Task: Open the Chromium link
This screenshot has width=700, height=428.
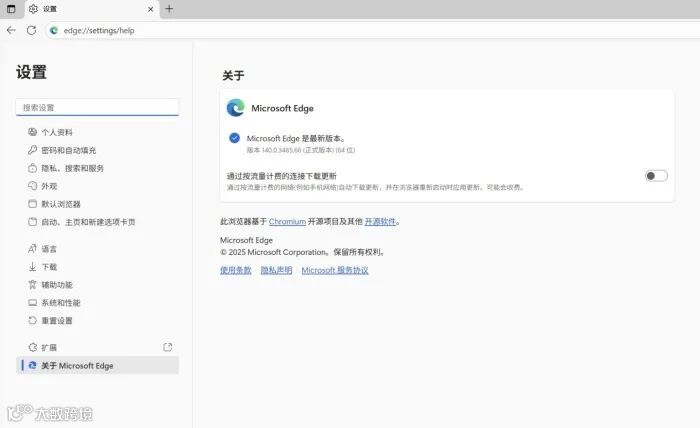Action: coord(287,221)
